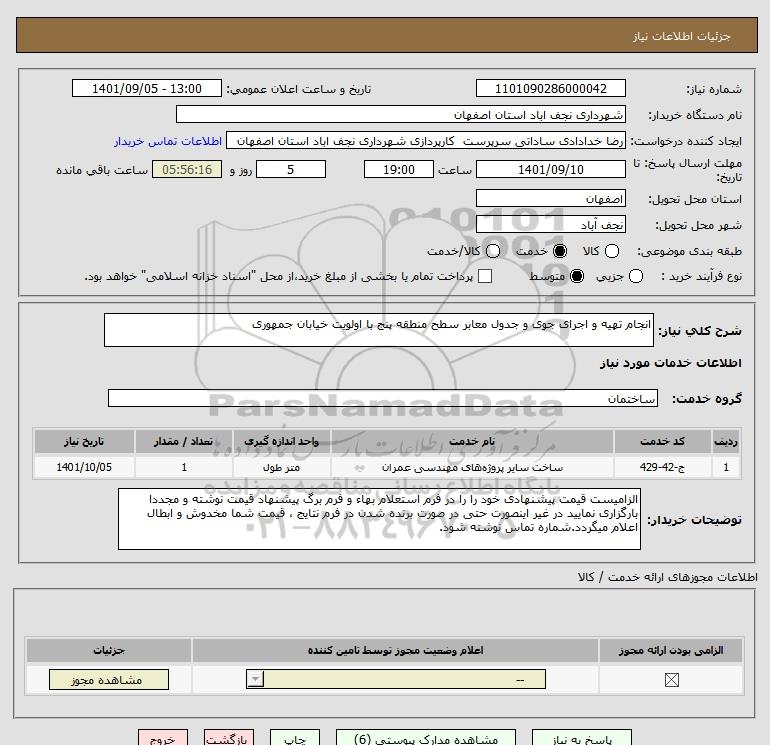Open the license status dropdown arrow

255,680
